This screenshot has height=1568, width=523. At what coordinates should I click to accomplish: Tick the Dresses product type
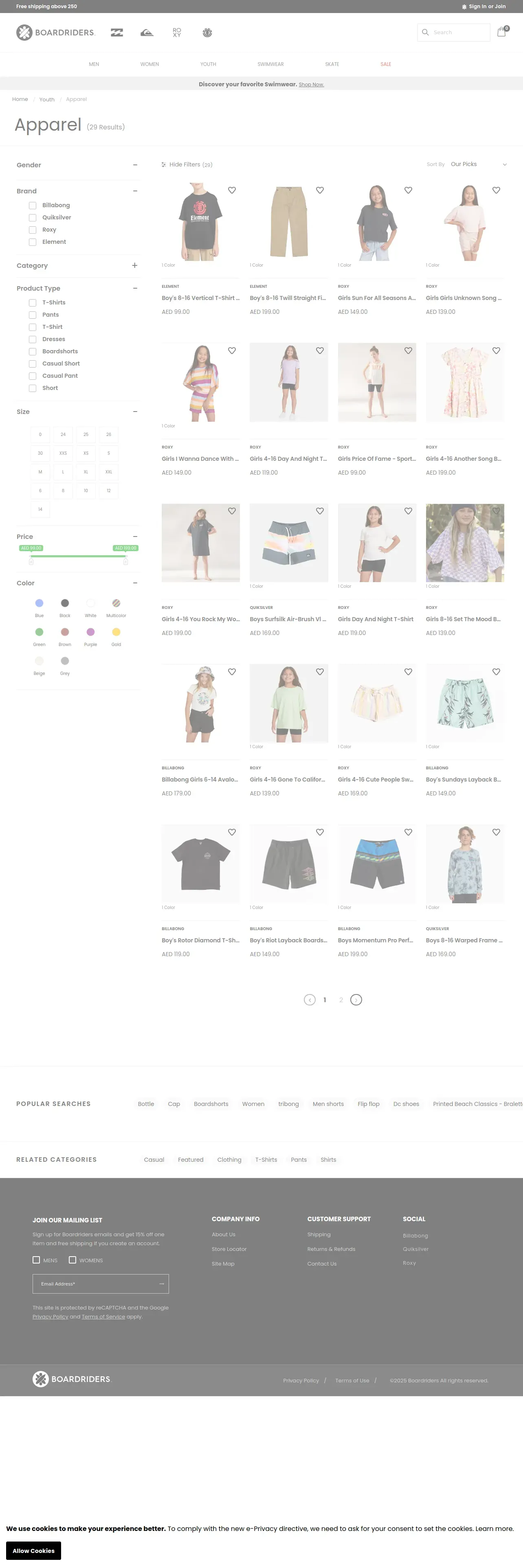33,339
